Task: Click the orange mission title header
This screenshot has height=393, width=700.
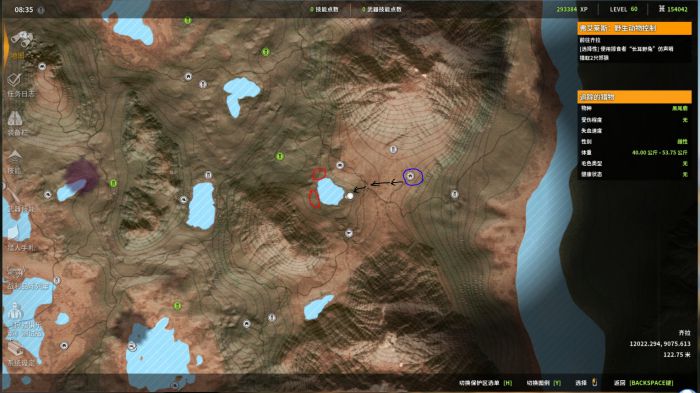Action: 634,28
